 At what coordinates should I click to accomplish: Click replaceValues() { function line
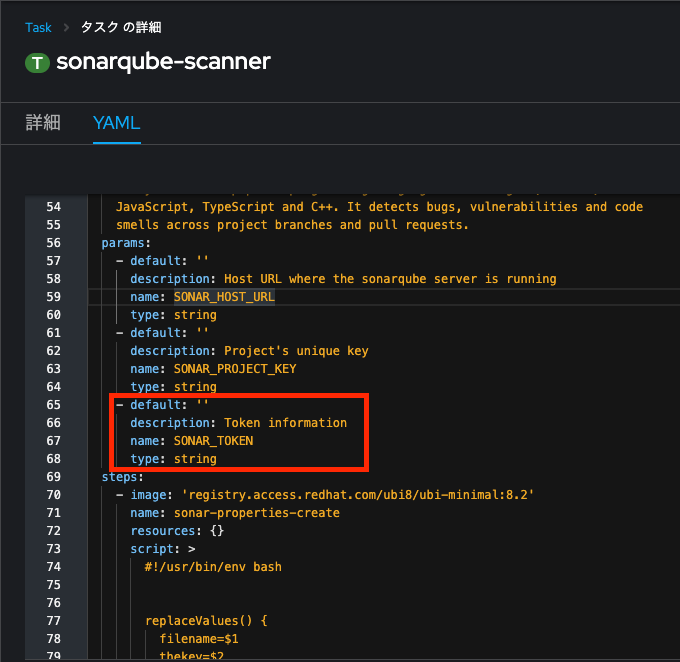[x=206, y=621]
